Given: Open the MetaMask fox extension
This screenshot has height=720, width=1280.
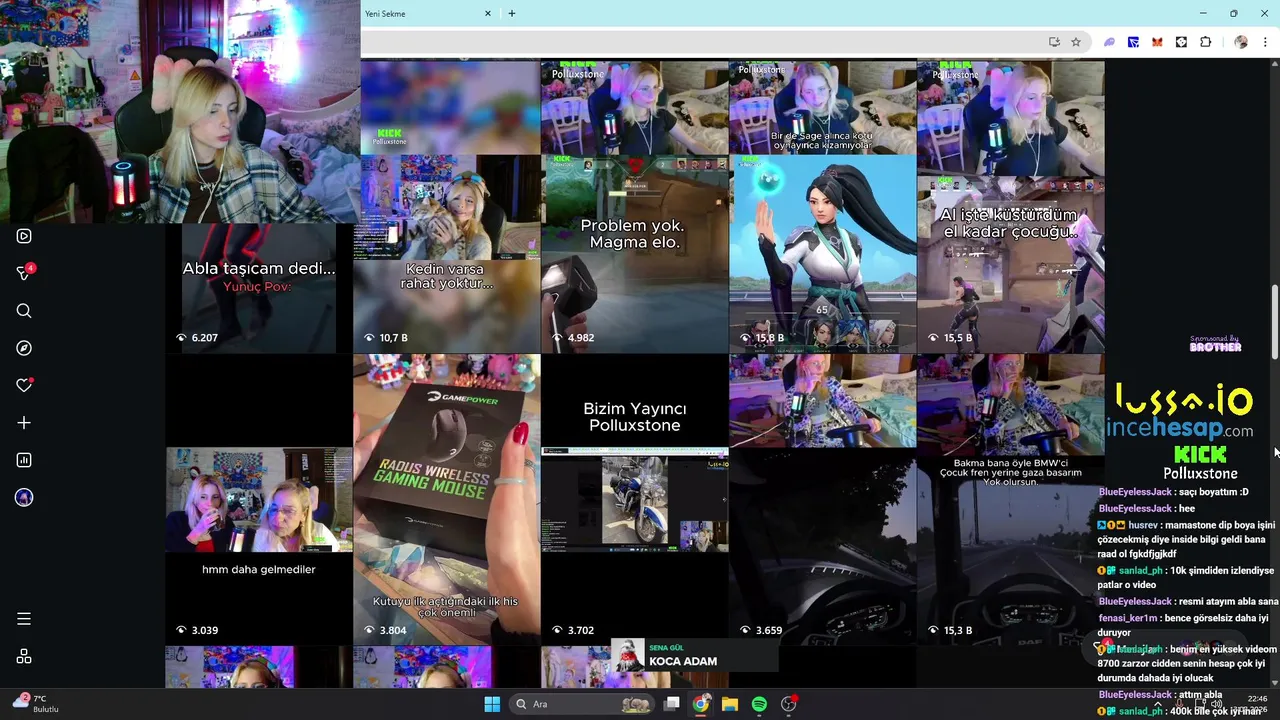Looking at the screenshot, I should pos(1157,42).
